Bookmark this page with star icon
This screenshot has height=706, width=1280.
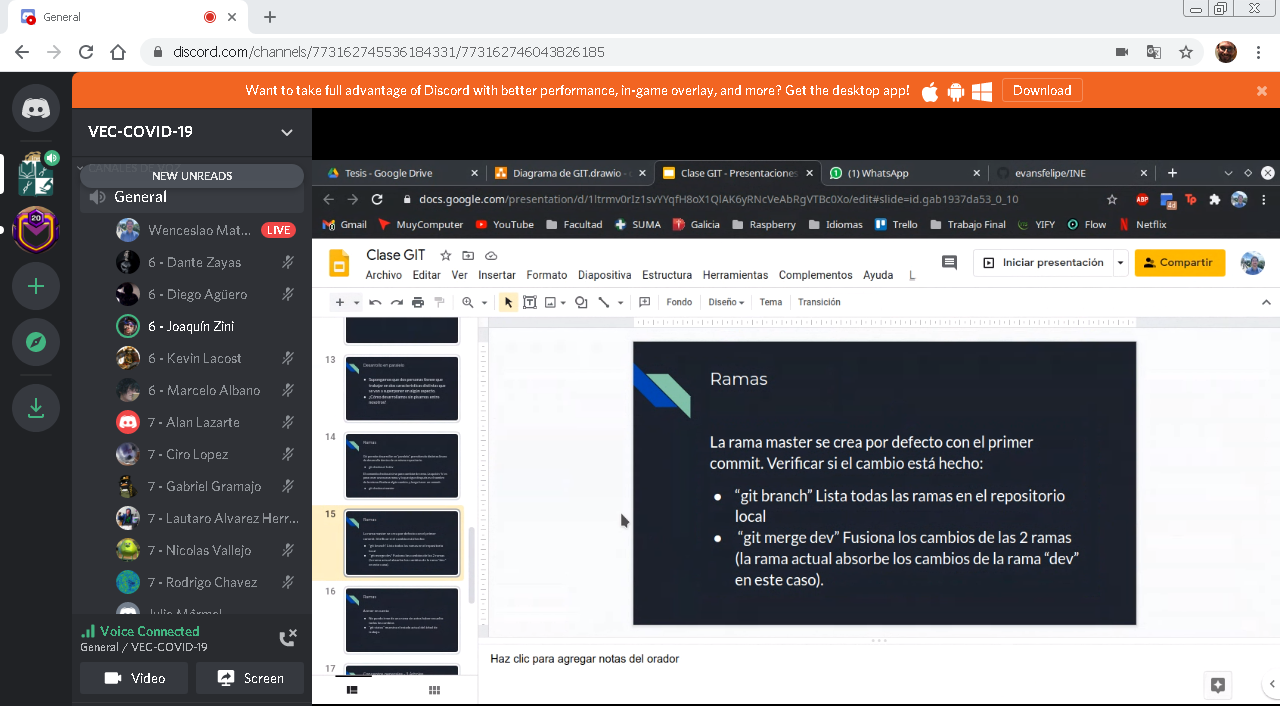tap(1185, 52)
